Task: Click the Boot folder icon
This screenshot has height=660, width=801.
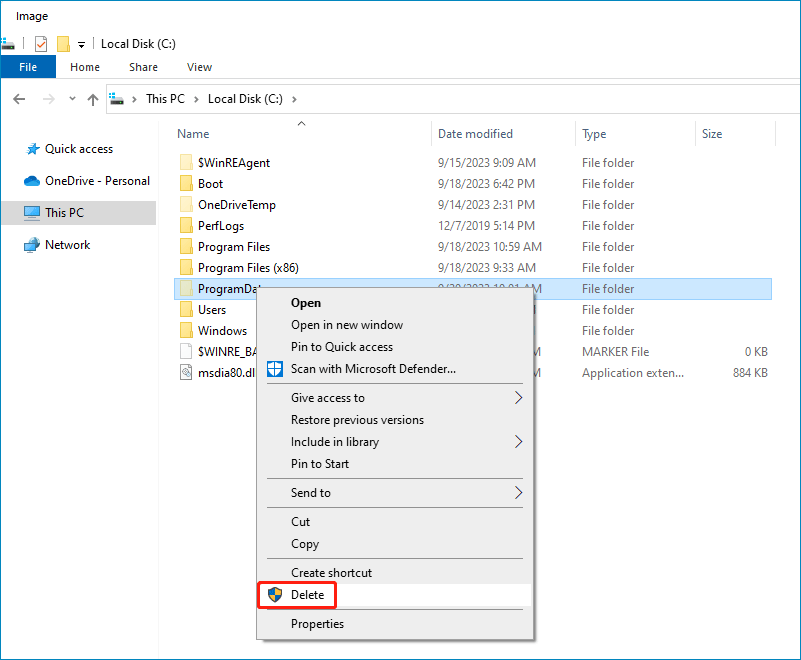Action: point(186,183)
